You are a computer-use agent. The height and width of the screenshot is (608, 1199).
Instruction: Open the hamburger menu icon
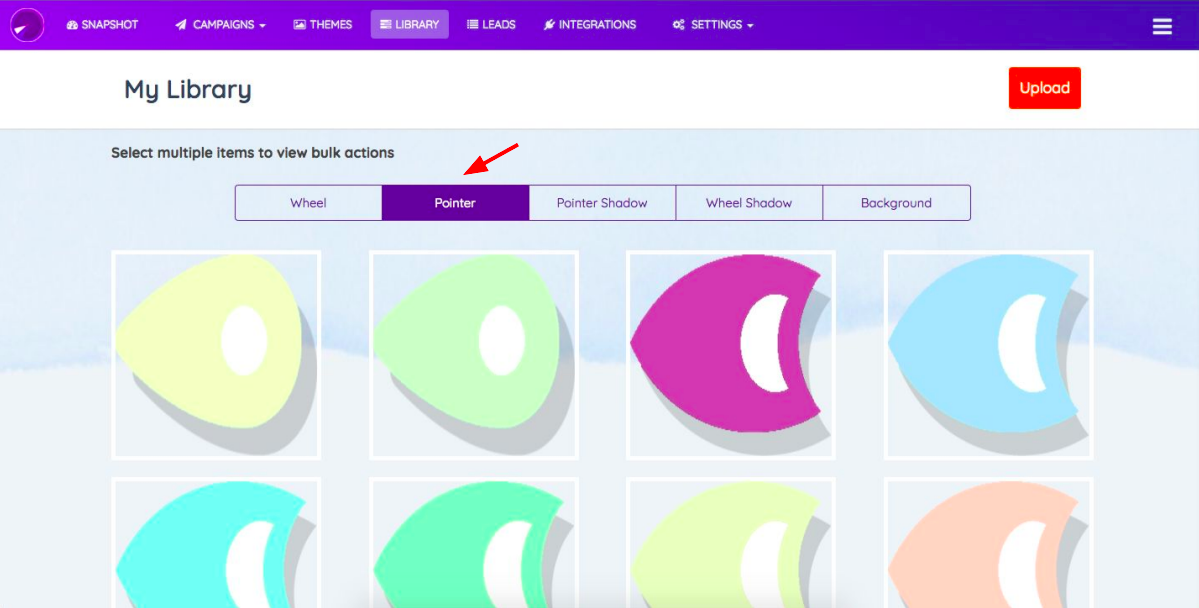click(1162, 26)
